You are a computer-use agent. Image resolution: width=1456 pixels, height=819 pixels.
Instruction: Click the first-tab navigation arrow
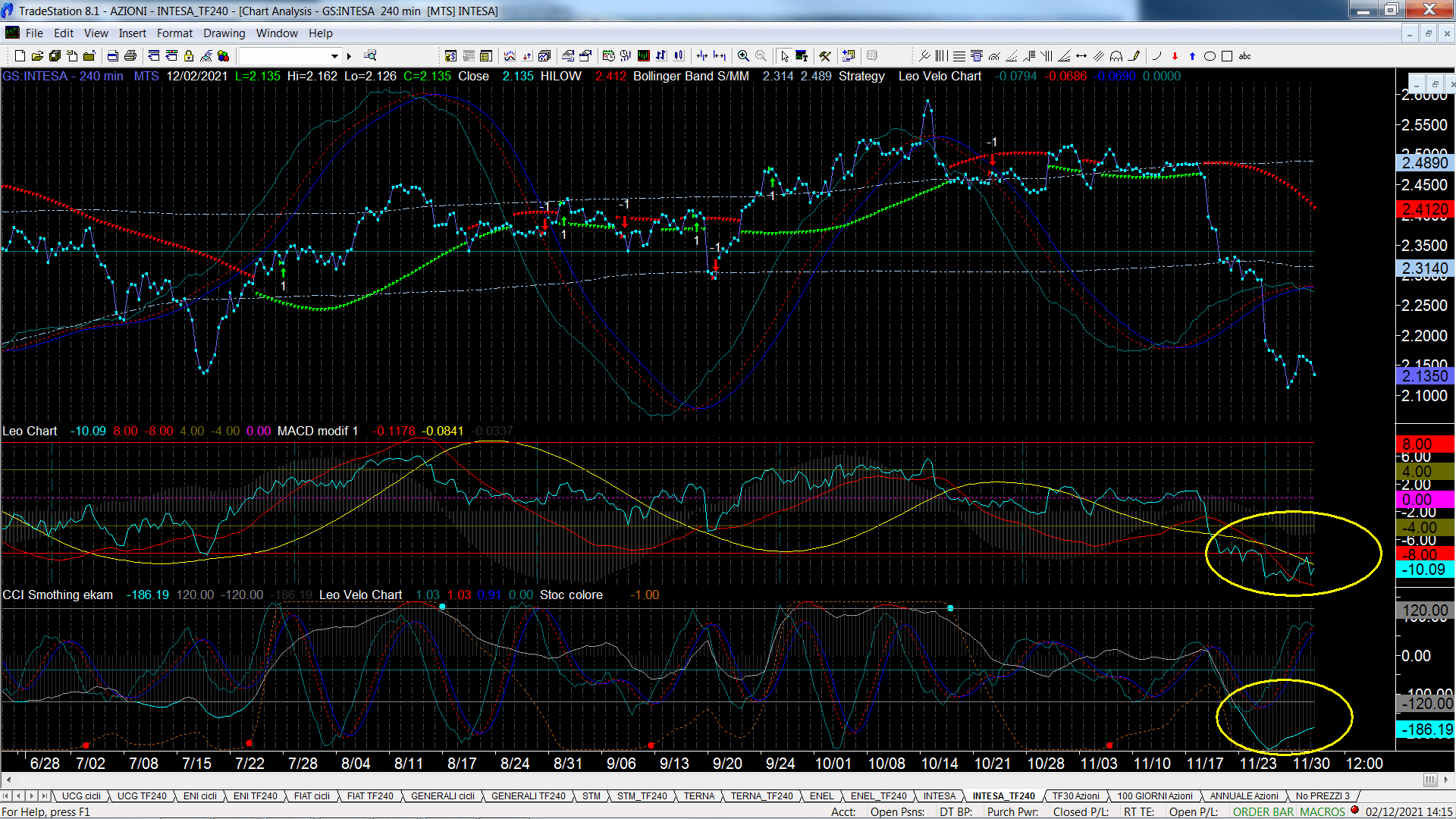(x=6, y=795)
